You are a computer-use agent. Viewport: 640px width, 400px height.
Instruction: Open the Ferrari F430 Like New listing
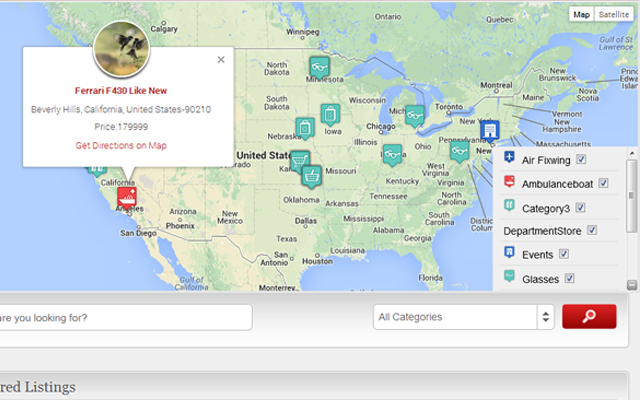[x=121, y=91]
